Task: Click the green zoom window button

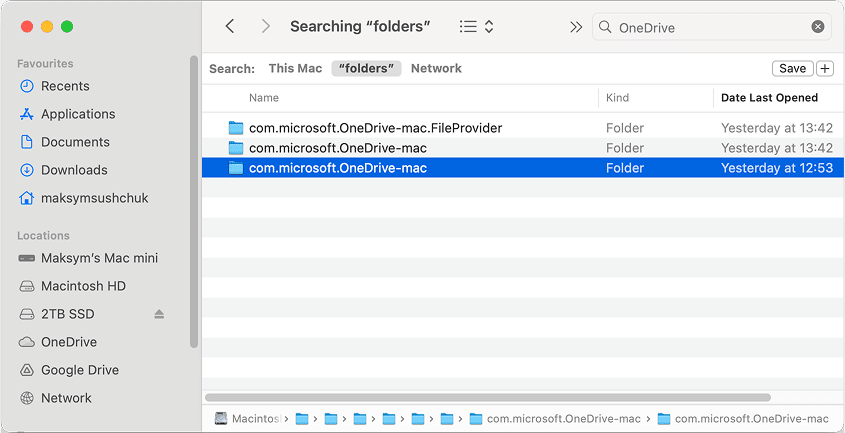Action: click(x=67, y=26)
